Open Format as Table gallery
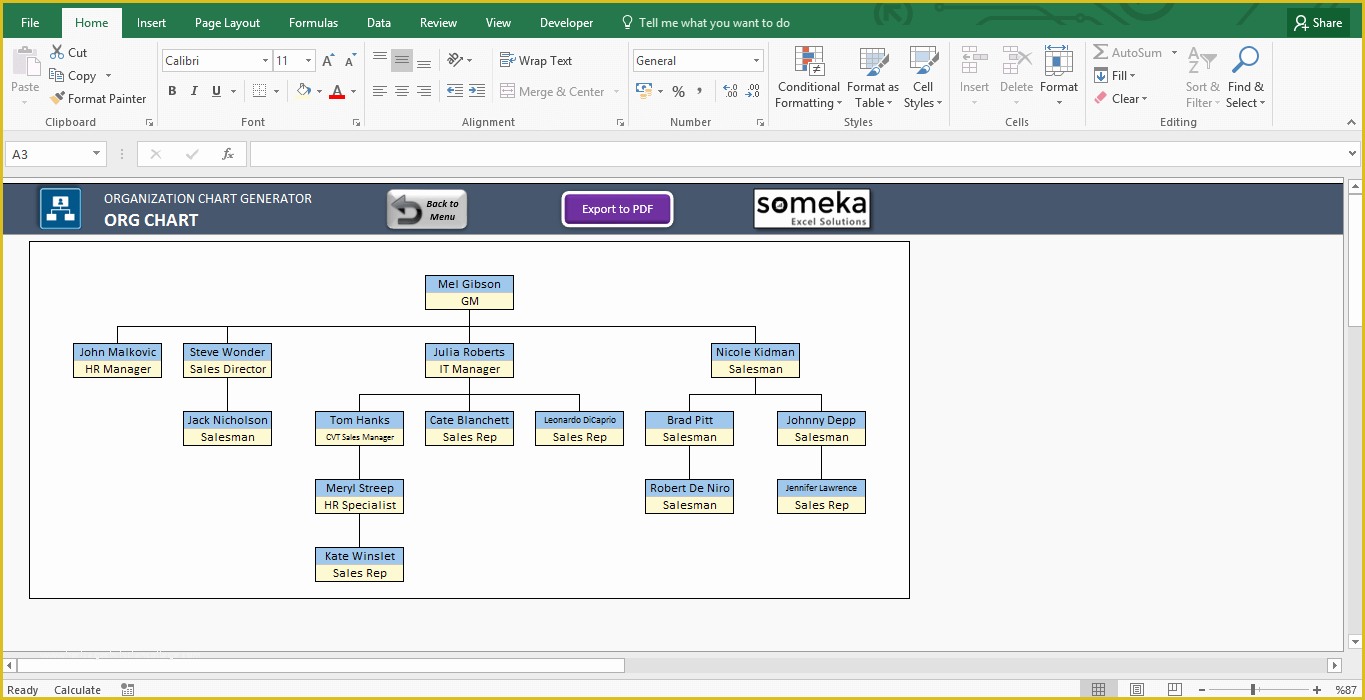Viewport: 1365px width, 700px height. click(x=873, y=78)
